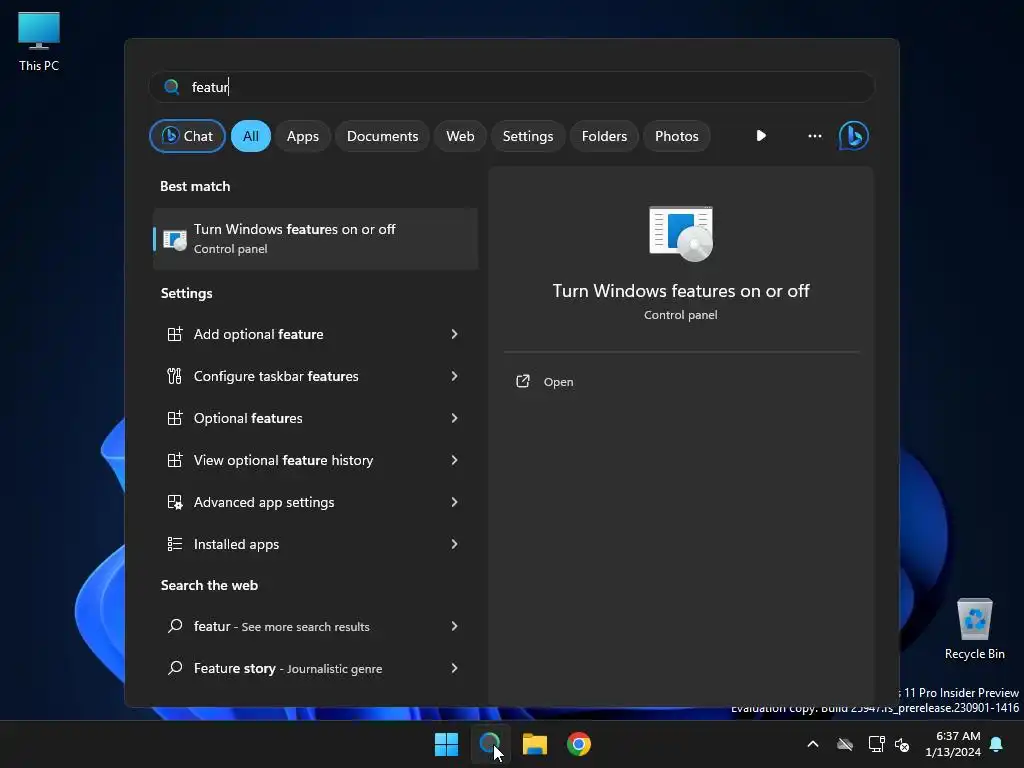The width and height of the screenshot is (1024, 768).
Task: Launch Google Chrome from taskbar
Action: point(579,744)
